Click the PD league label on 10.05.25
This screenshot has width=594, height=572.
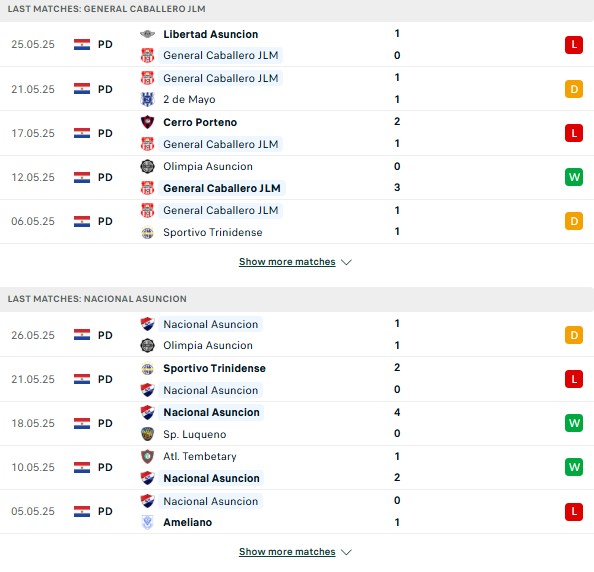click(105, 467)
